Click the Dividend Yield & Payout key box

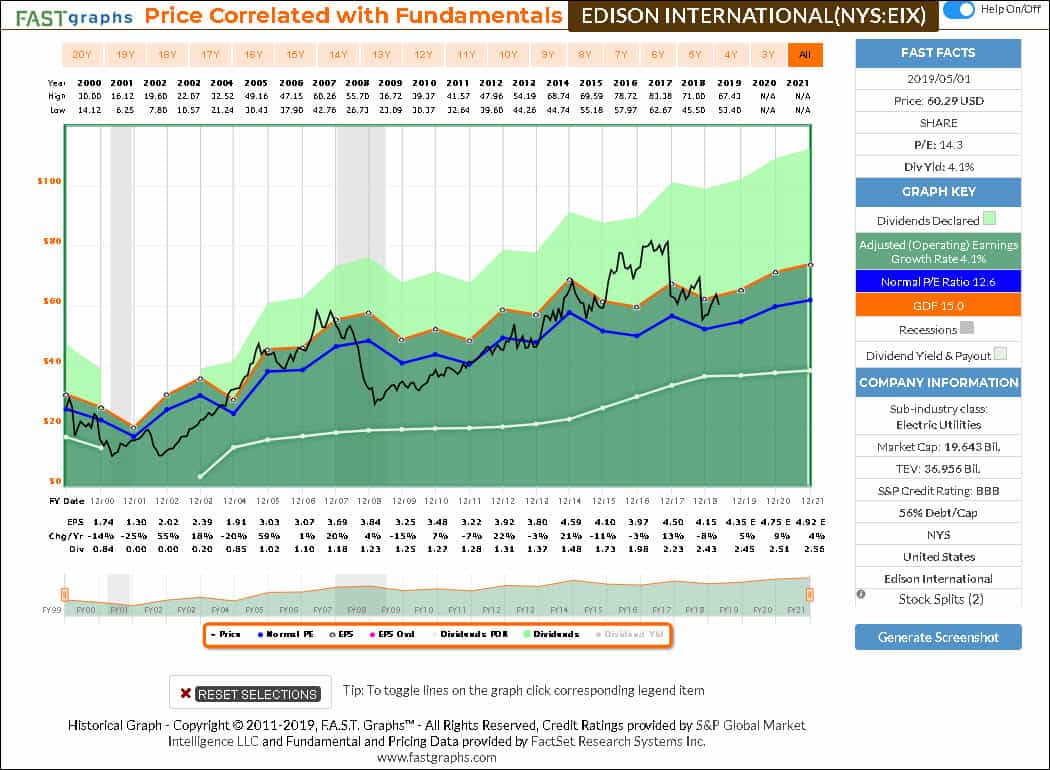tap(1000, 355)
